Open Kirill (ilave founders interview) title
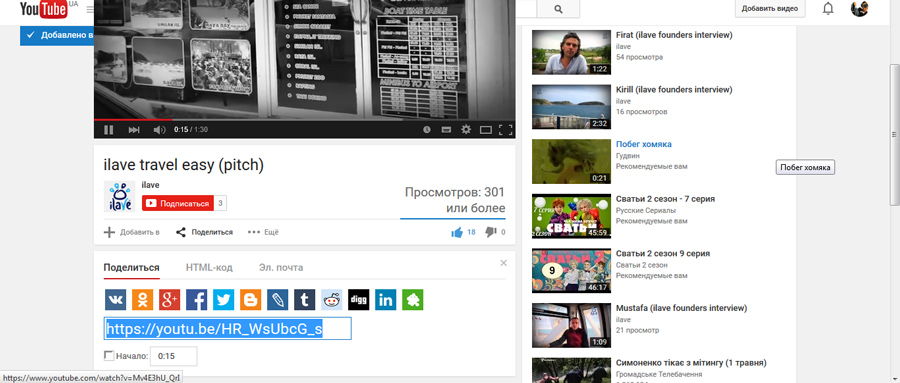This screenshot has height=383, width=900. click(x=673, y=90)
